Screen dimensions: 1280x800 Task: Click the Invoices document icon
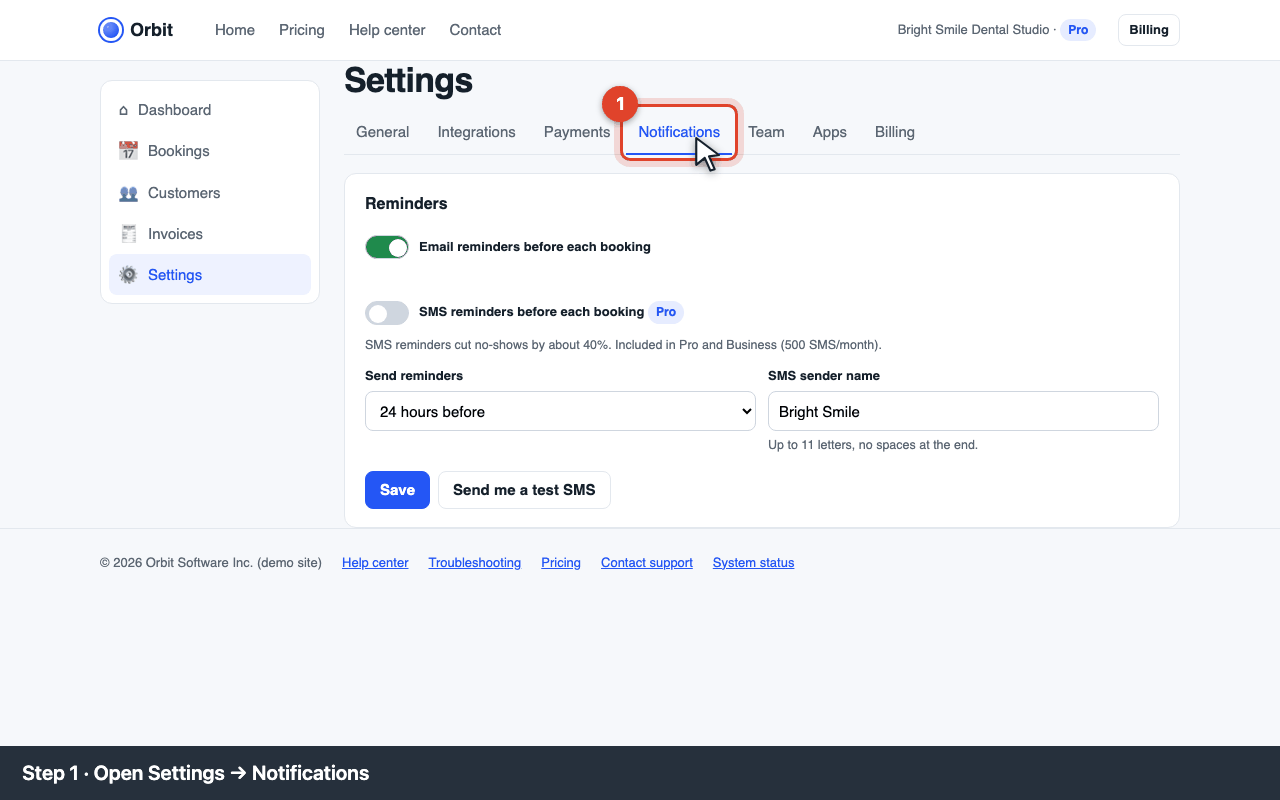[128, 234]
